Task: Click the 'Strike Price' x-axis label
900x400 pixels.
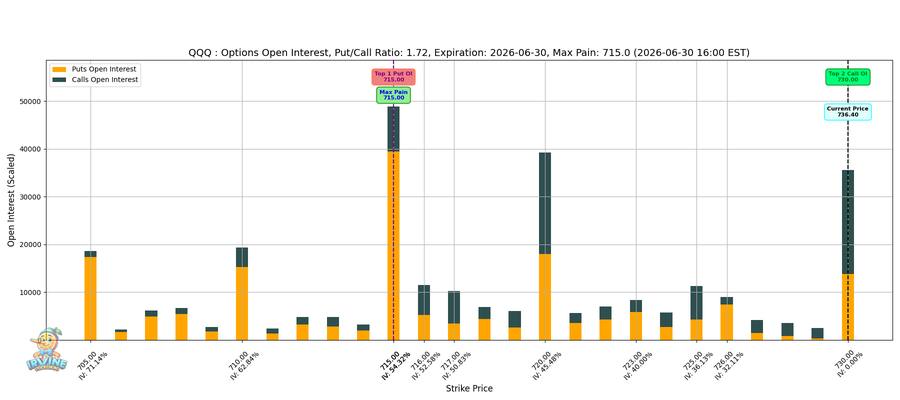Action: pyautogui.click(x=469, y=389)
